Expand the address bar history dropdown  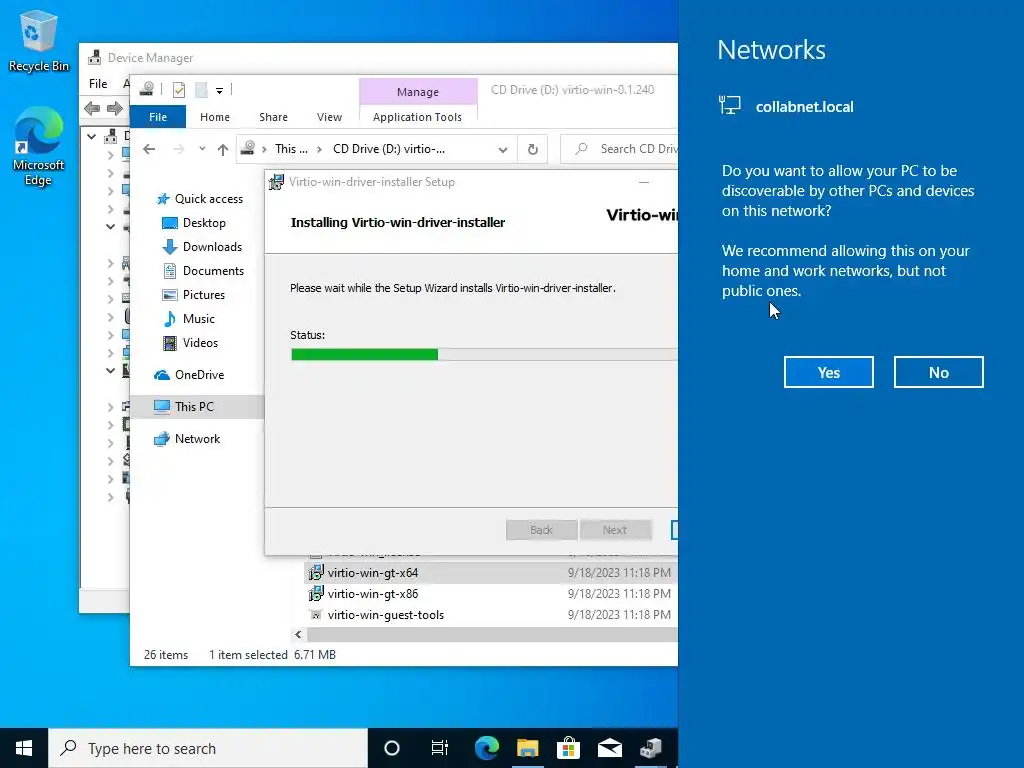point(502,150)
